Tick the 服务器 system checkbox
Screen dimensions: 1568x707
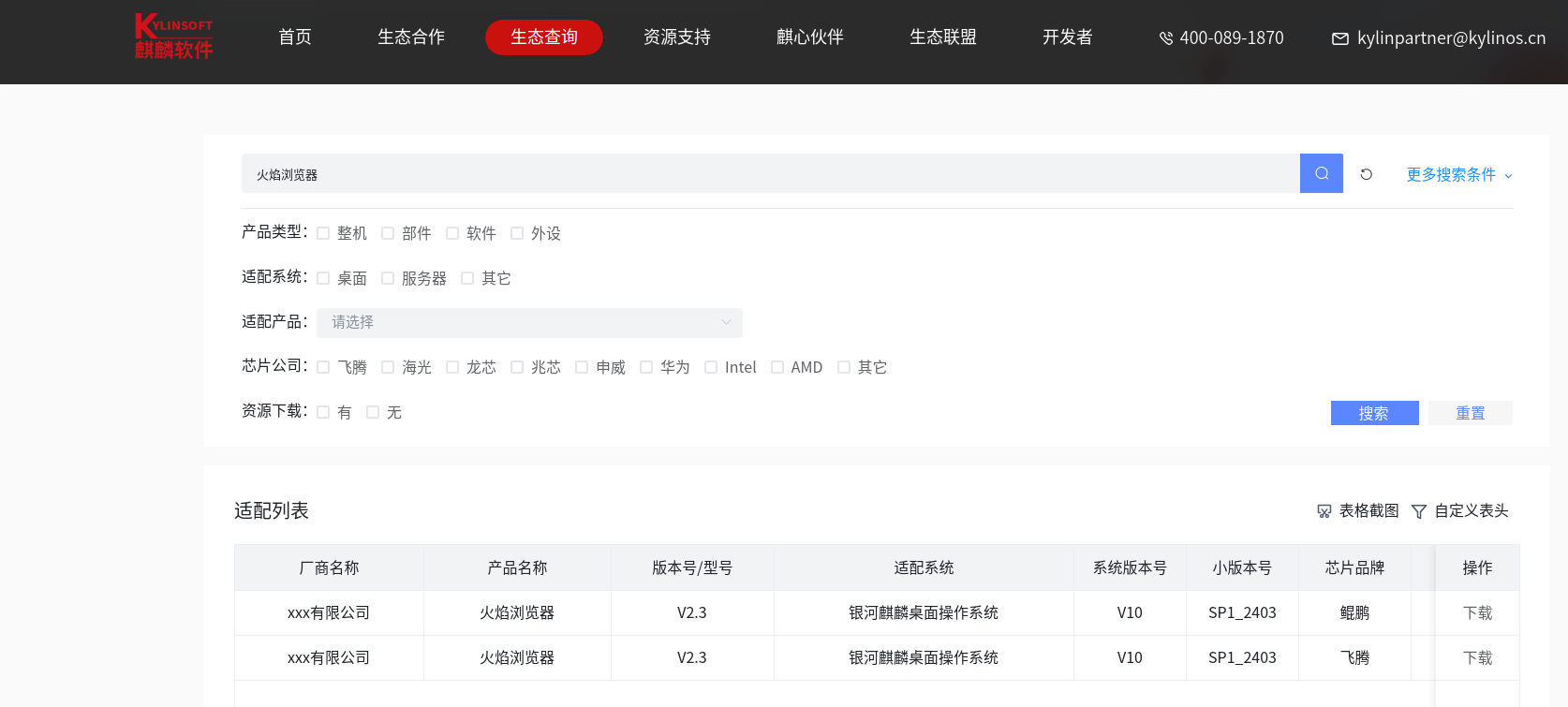(x=388, y=278)
